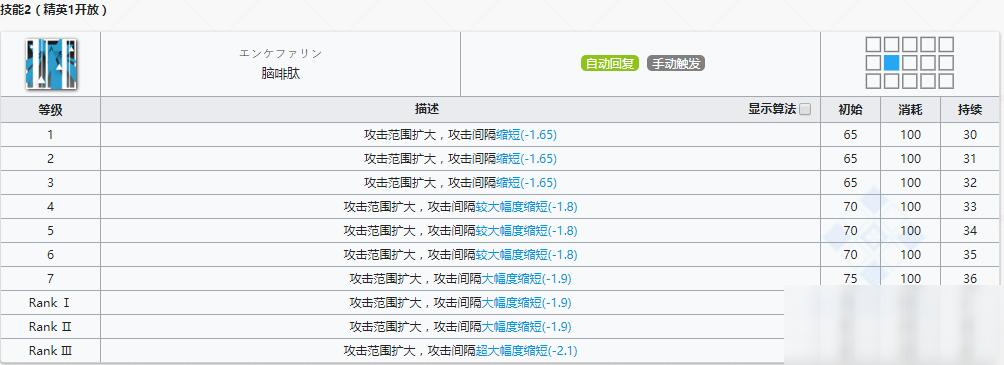Click 超大幅度缩短(-2.1) text in Rank Ⅲ row
The width and height of the screenshot is (1004, 365).
526,351
